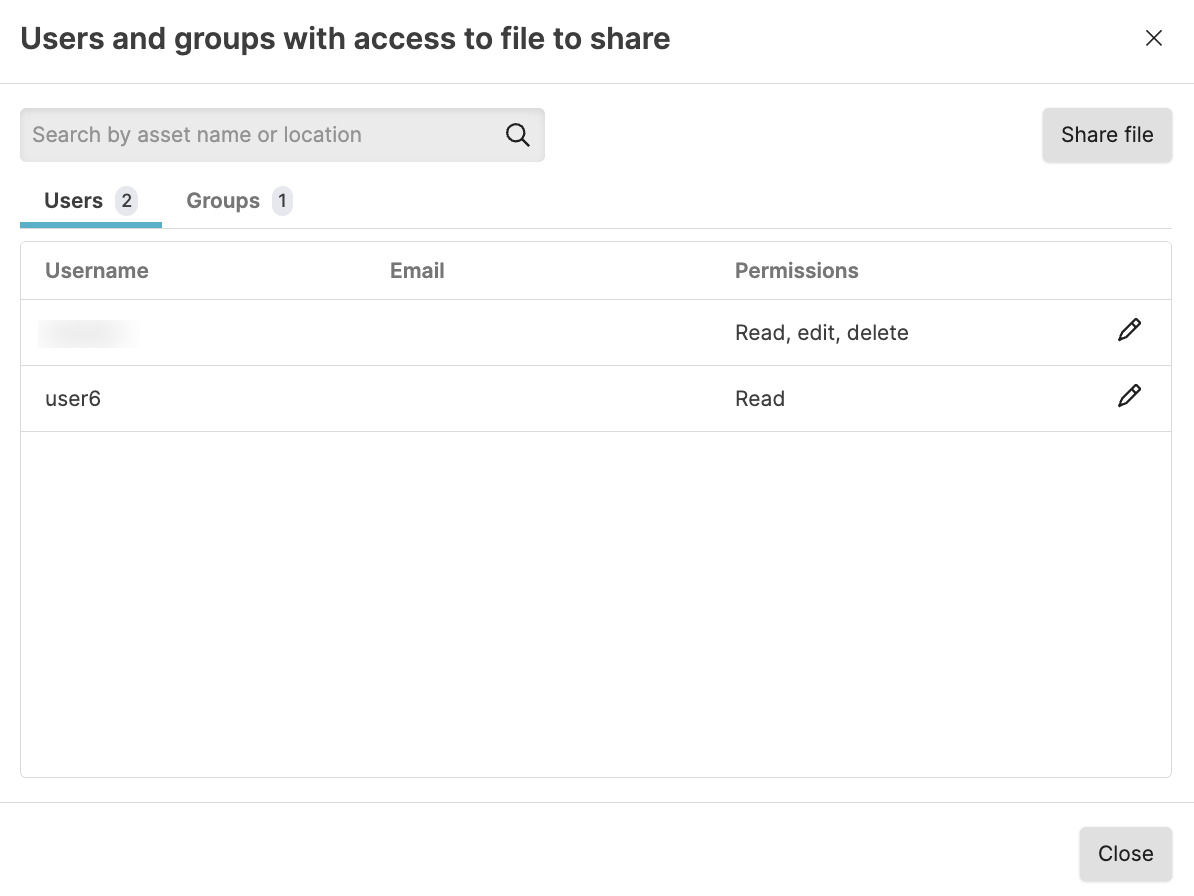Image resolution: width=1194 pixels, height=896 pixels.
Task: Select the Users tab
Action: pos(74,201)
